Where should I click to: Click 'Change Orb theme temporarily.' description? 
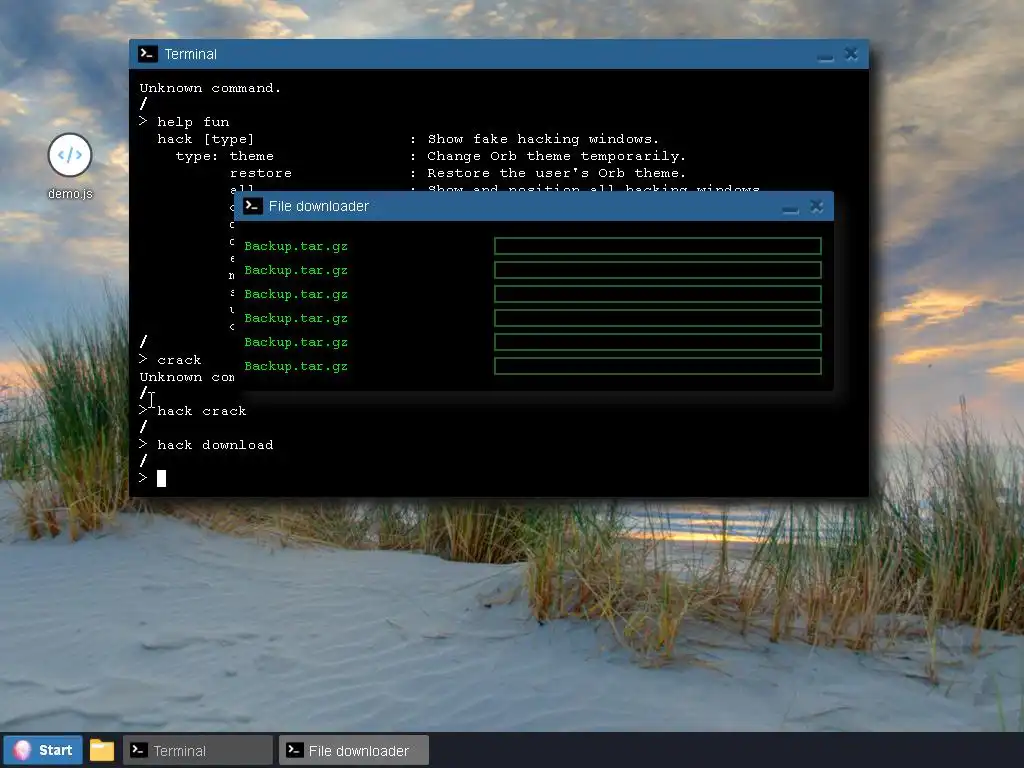point(556,156)
